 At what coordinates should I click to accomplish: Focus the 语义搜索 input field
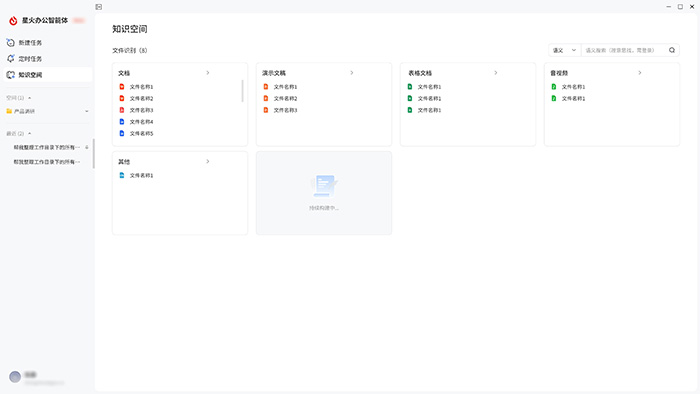tap(624, 50)
